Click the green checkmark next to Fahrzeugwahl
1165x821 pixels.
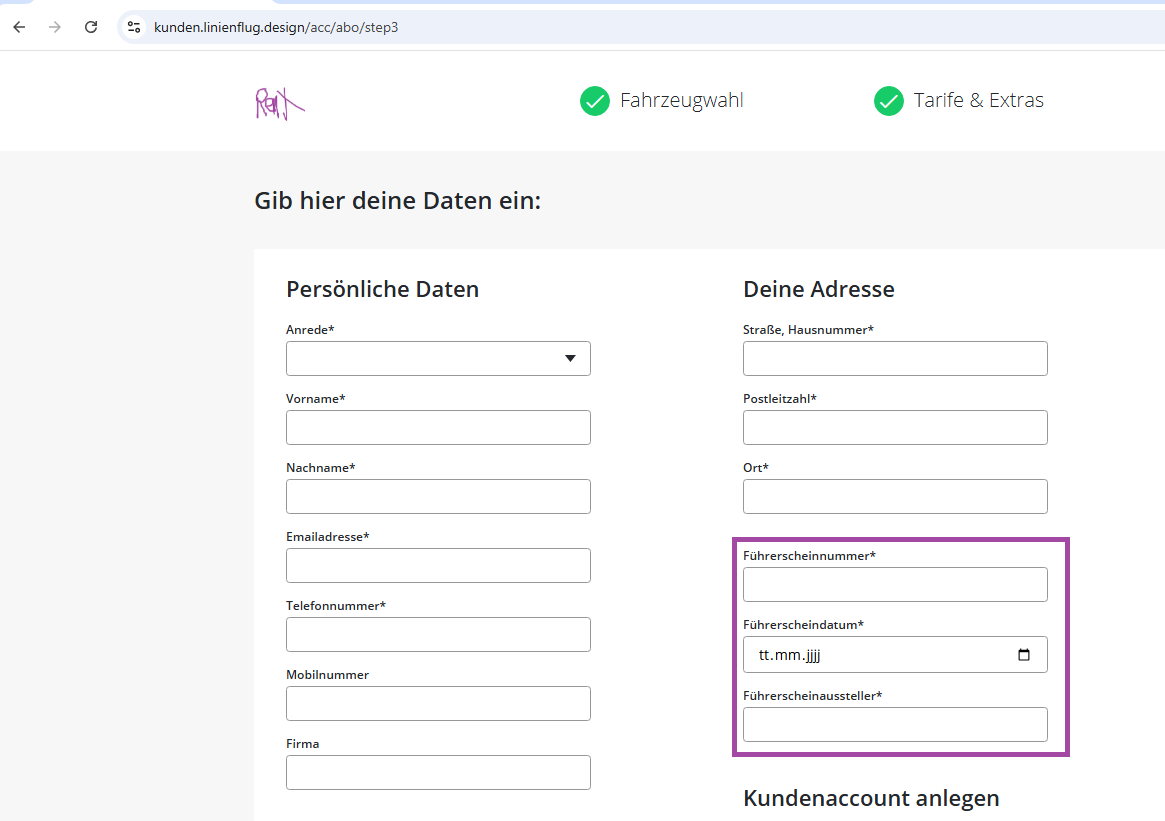[x=595, y=101]
